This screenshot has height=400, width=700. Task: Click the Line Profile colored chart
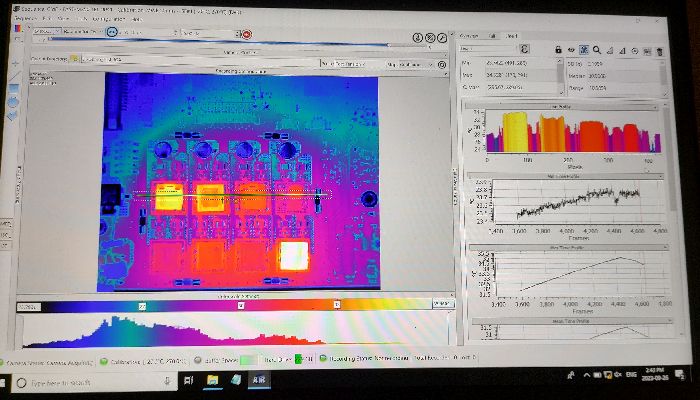[x=573, y=132]
